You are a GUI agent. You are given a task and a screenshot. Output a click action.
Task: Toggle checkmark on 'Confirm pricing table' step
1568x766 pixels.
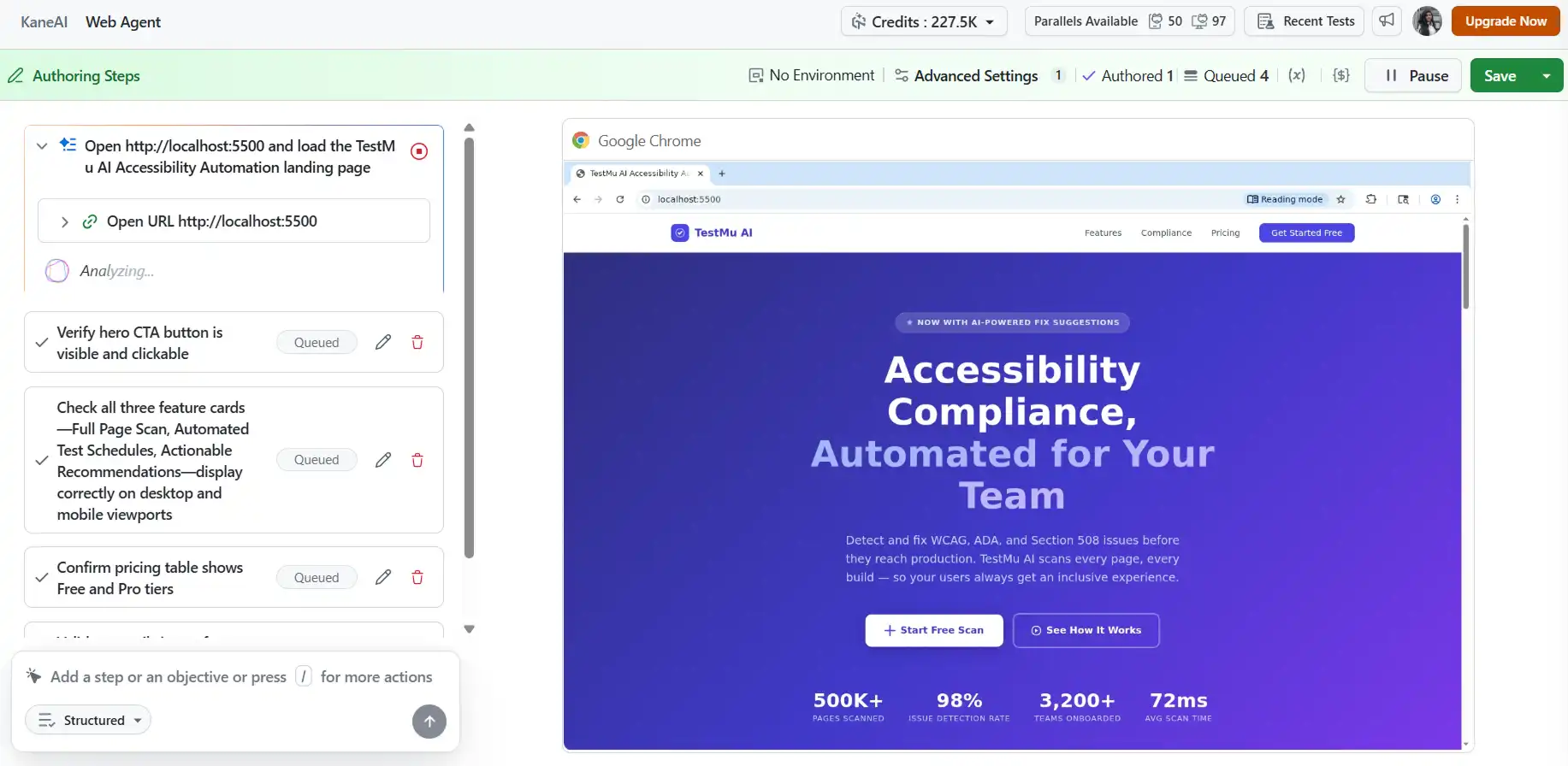pos(41,577)
